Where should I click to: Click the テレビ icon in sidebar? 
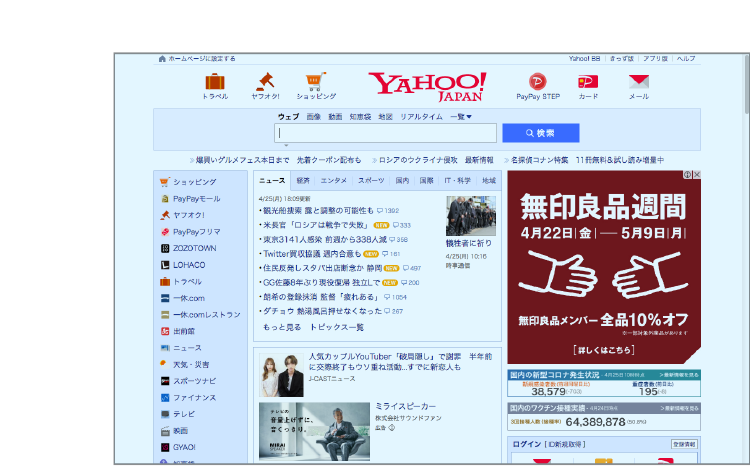click(x=165, y=414)
